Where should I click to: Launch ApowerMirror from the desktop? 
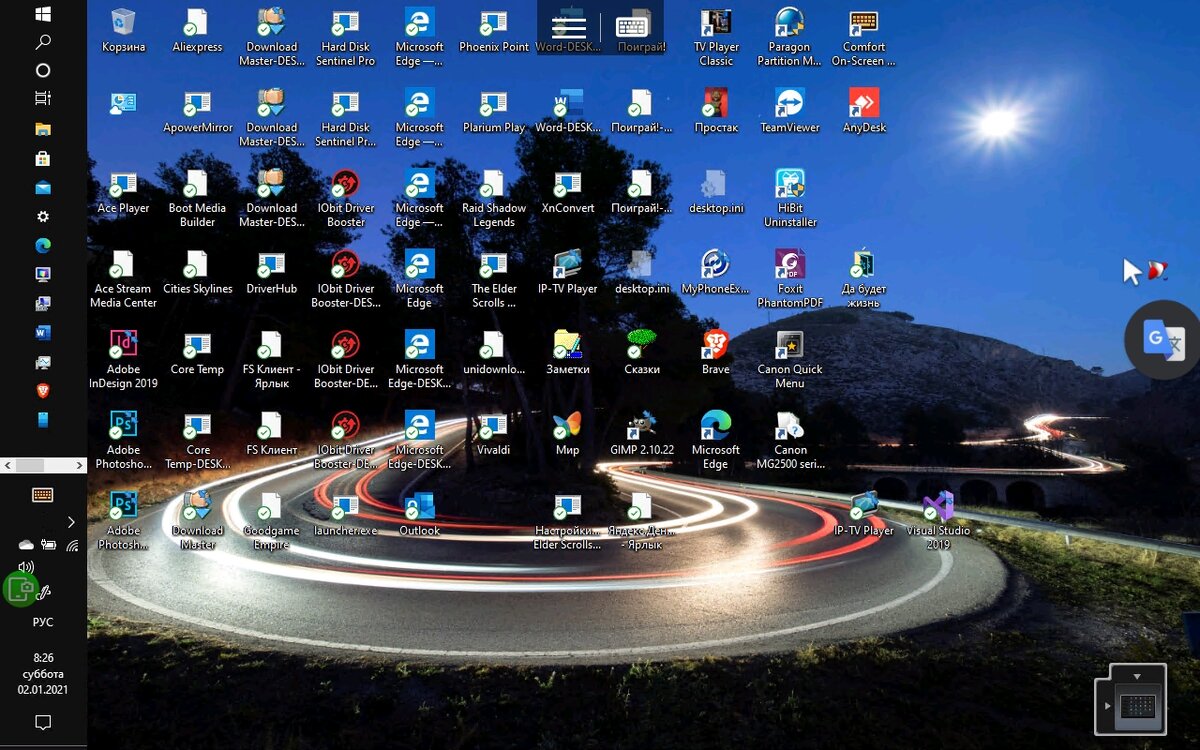(x=197, y=112)
